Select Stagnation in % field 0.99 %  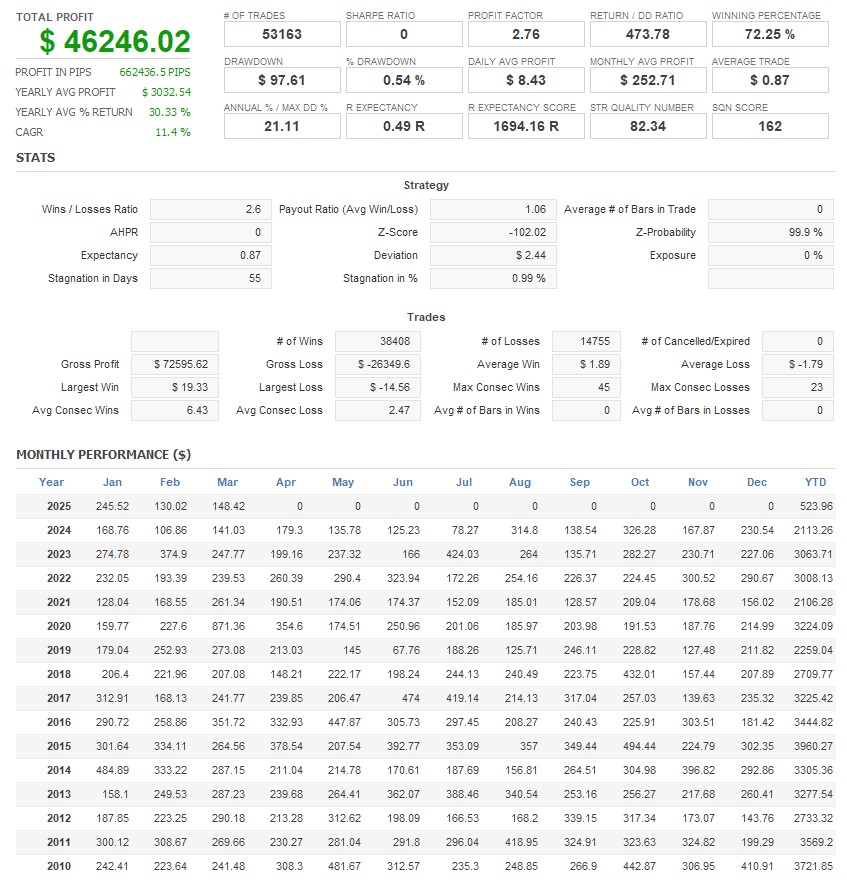493,278
